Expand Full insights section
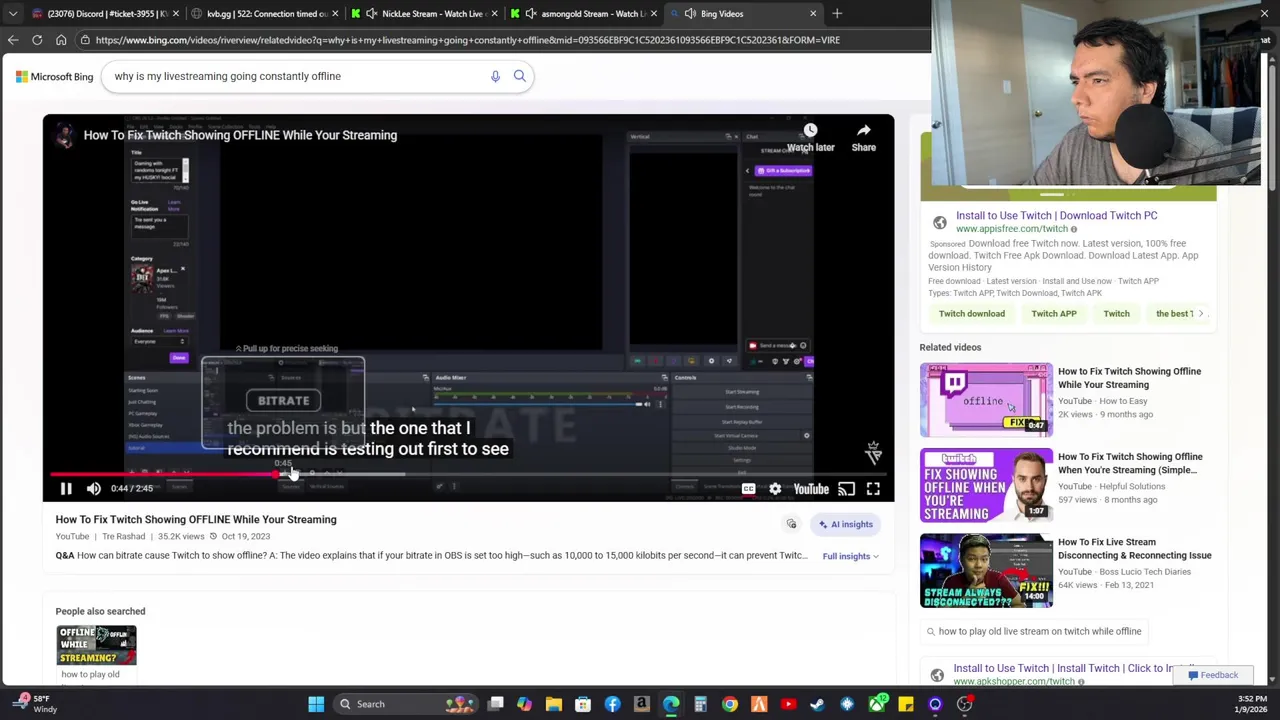This screenshot has height=720, width=1280. tap(850, 556)
